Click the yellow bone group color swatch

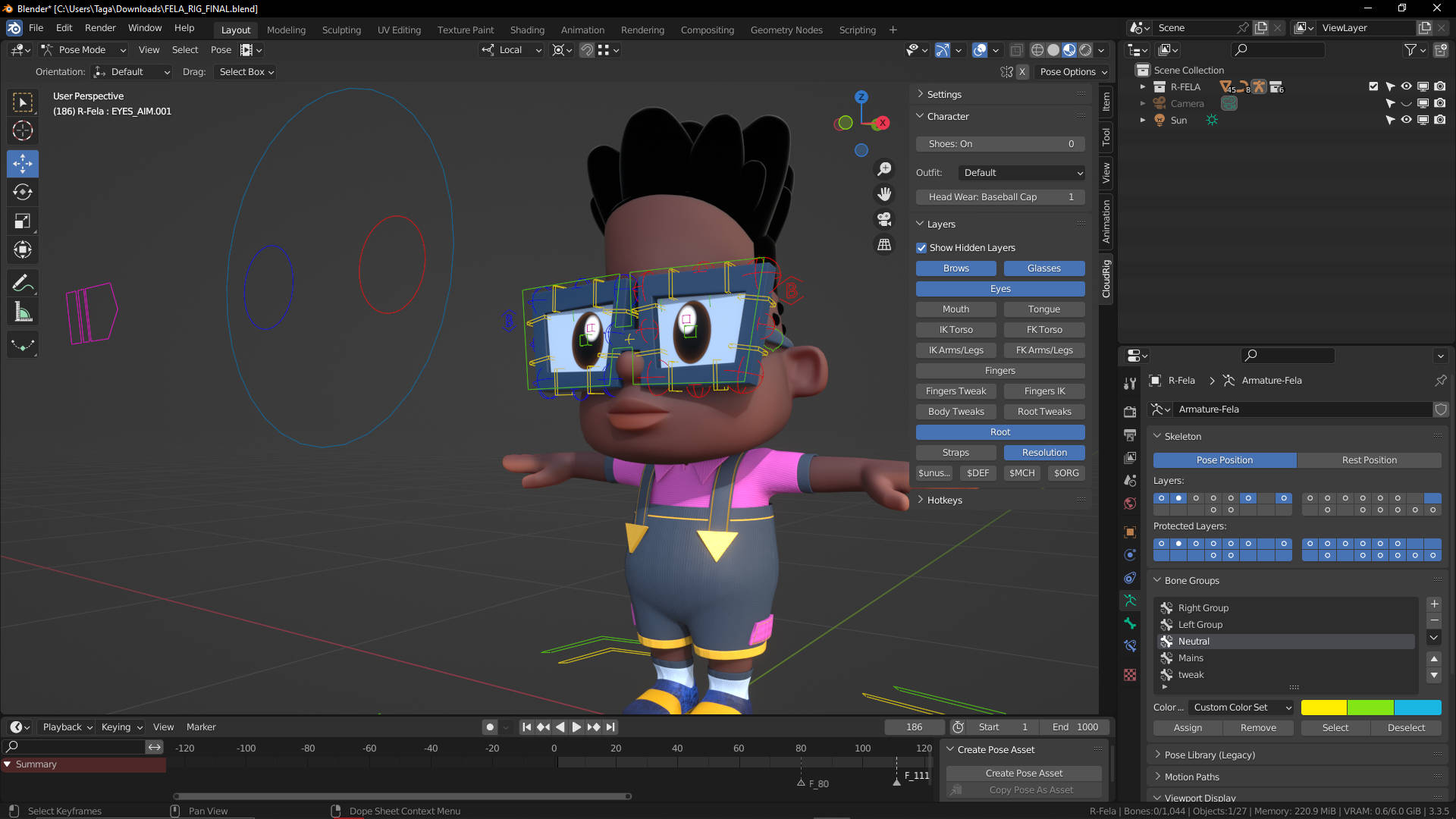[x=1323, y=708]
